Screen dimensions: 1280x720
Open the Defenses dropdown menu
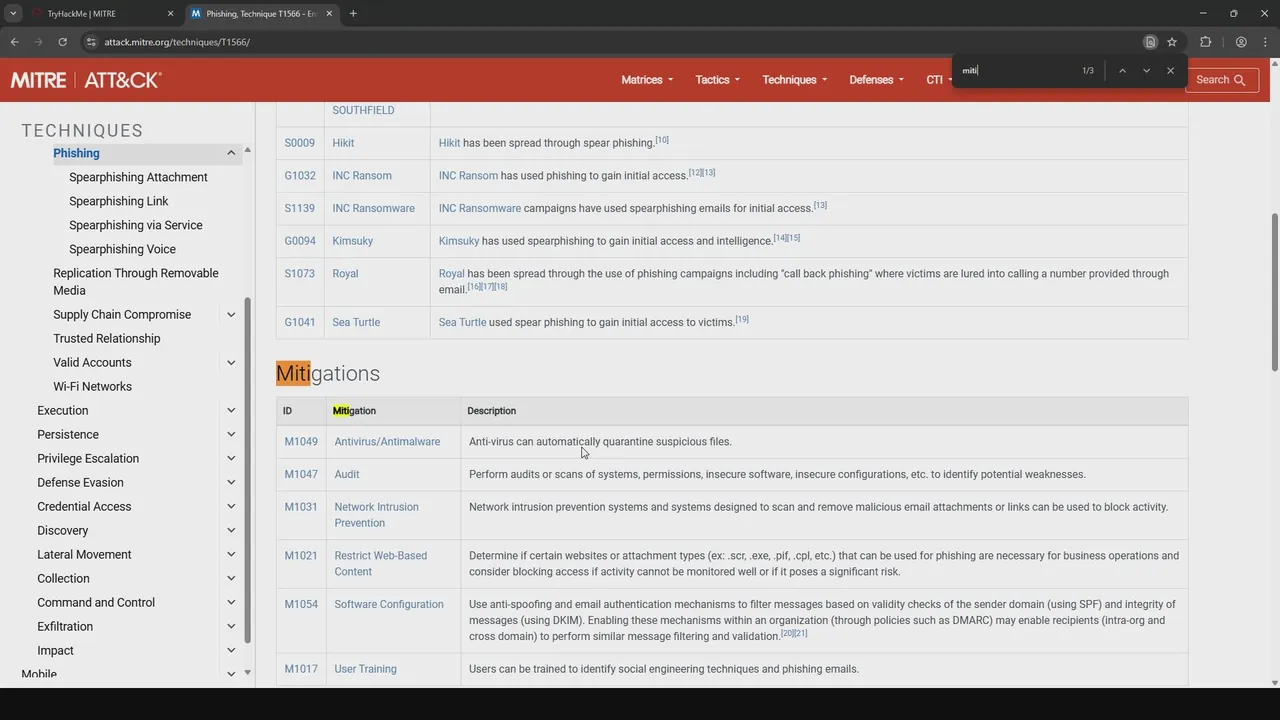877,80
